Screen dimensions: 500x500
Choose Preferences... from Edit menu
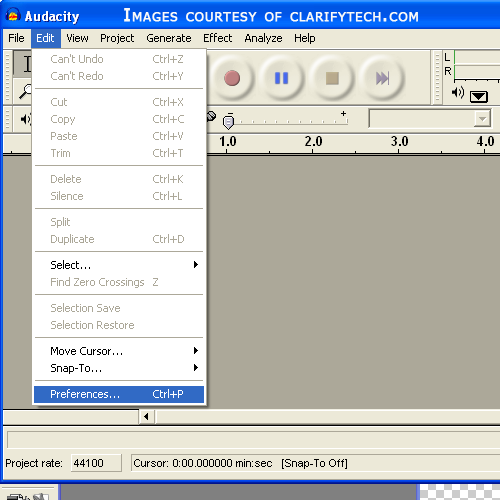(119, 394)
